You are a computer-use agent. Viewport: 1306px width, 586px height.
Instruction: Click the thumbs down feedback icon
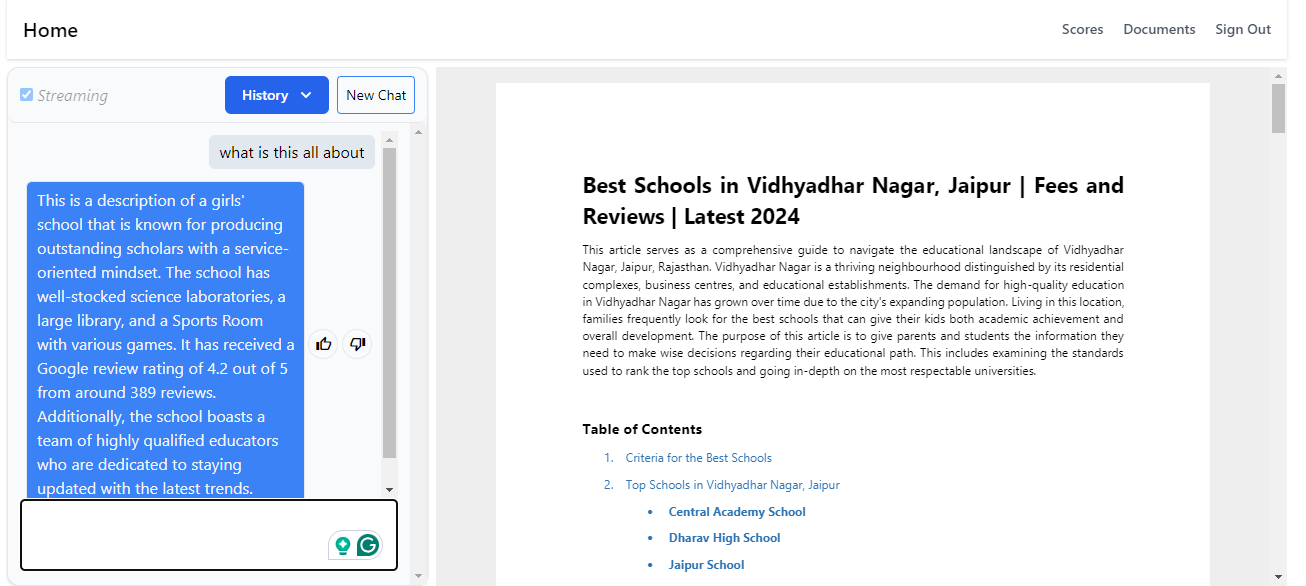click(357, 344)
